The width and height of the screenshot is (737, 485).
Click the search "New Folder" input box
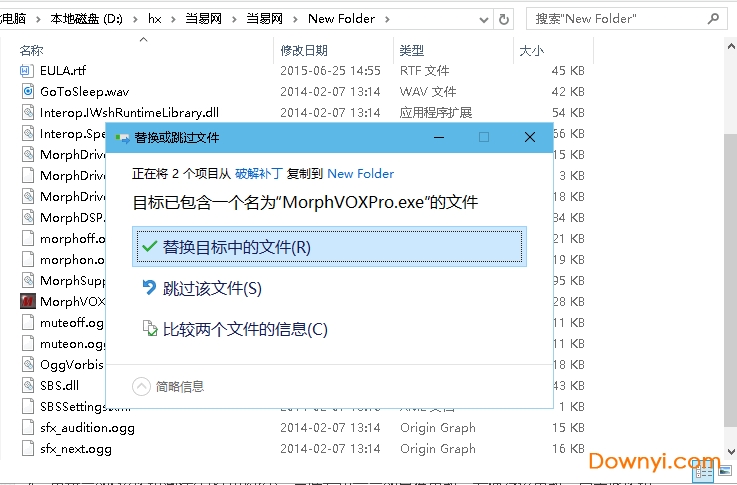610,18
